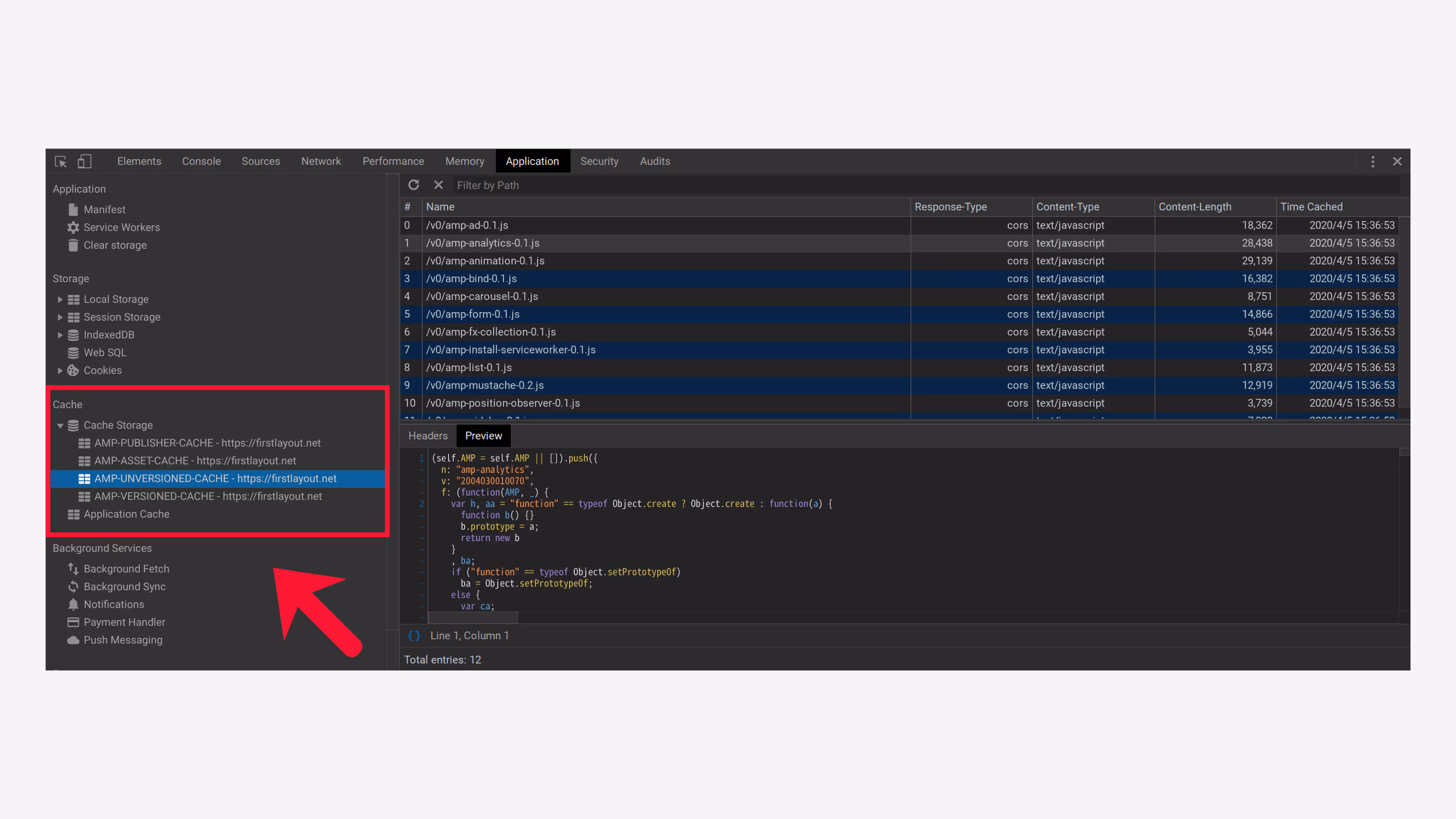Switch to the Elements tab

(139, 162)
